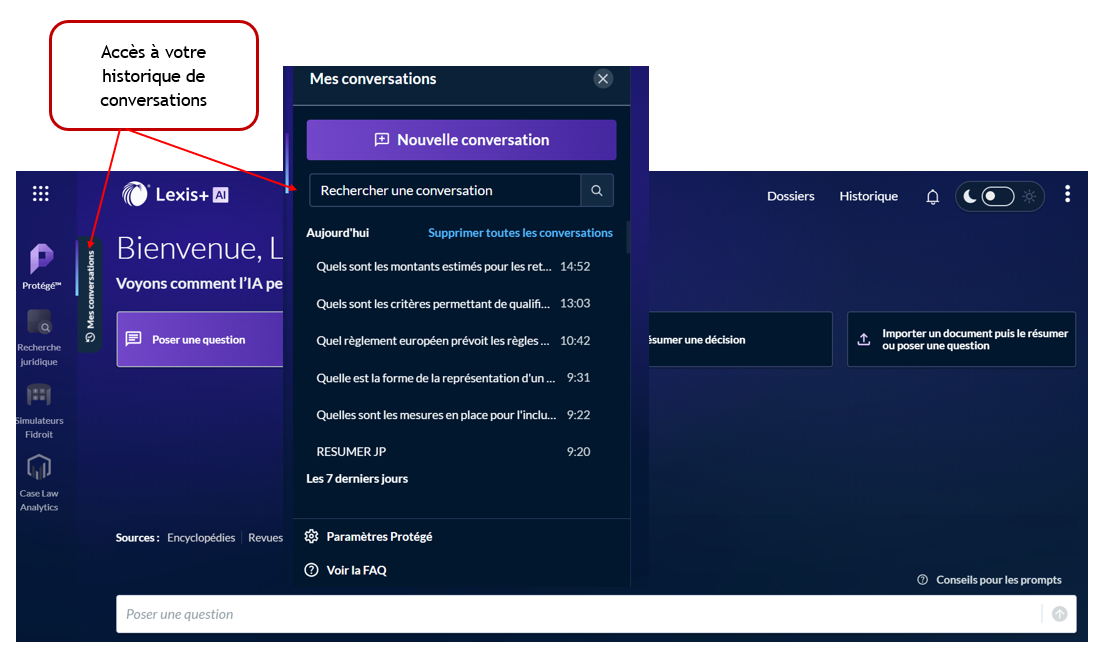Open the Dossiers menu item

click(x=790, y=196)
